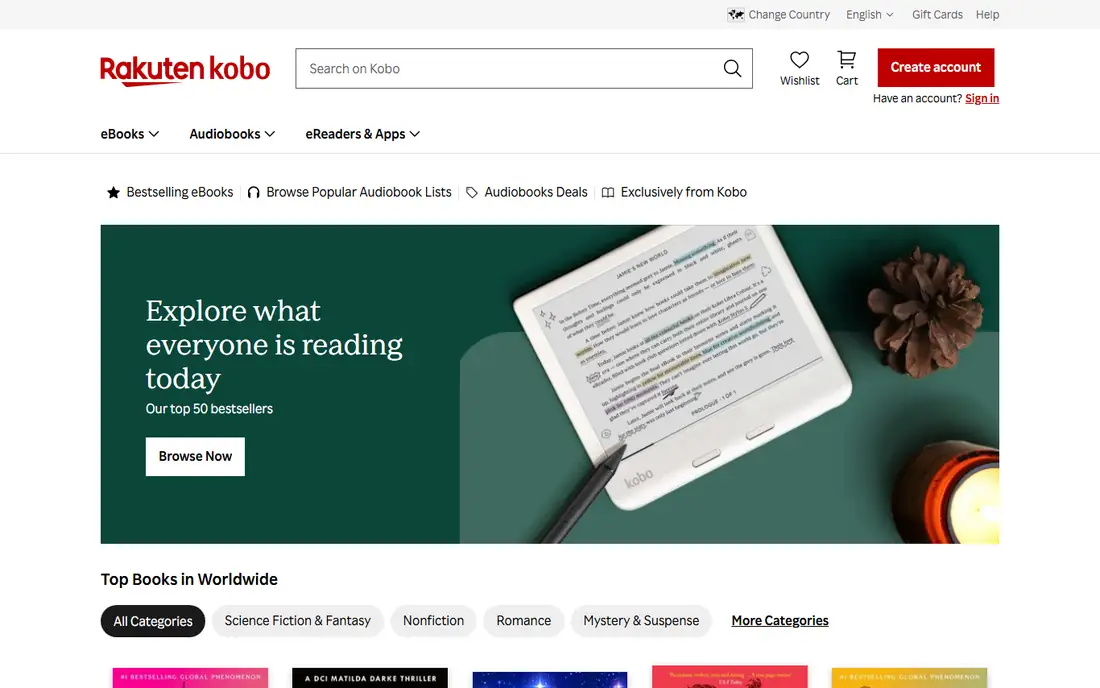Open the Help link
This screenshot has width=1100, height=688.
pos(987,14)
